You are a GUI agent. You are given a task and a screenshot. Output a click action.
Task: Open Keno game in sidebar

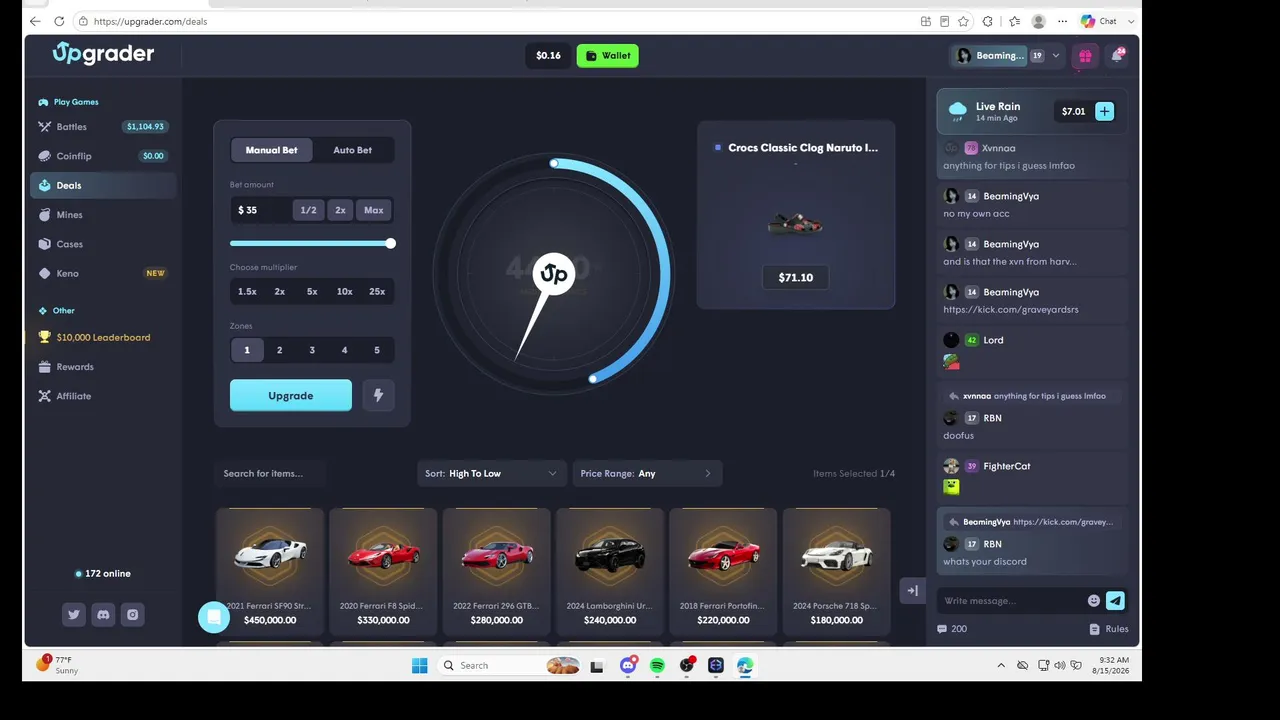(x=102, y=273)
